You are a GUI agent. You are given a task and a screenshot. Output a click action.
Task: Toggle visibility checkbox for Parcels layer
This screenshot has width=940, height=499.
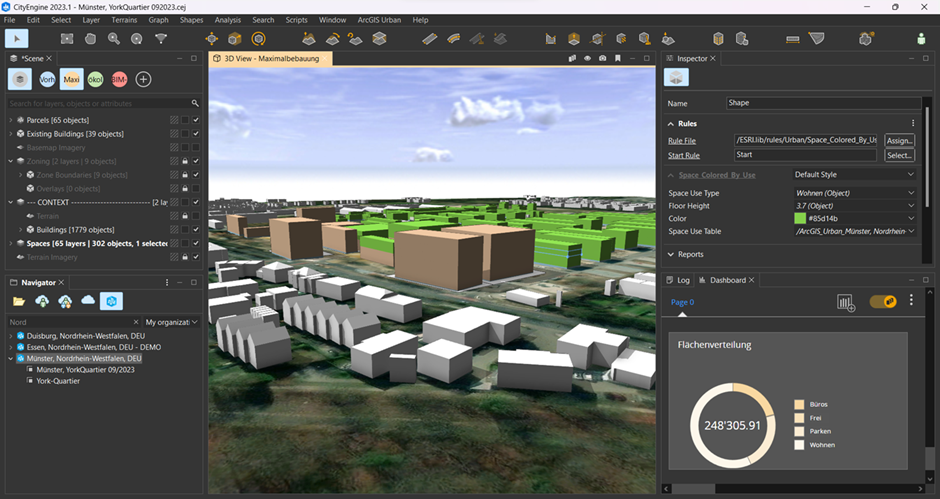[196, 120]
